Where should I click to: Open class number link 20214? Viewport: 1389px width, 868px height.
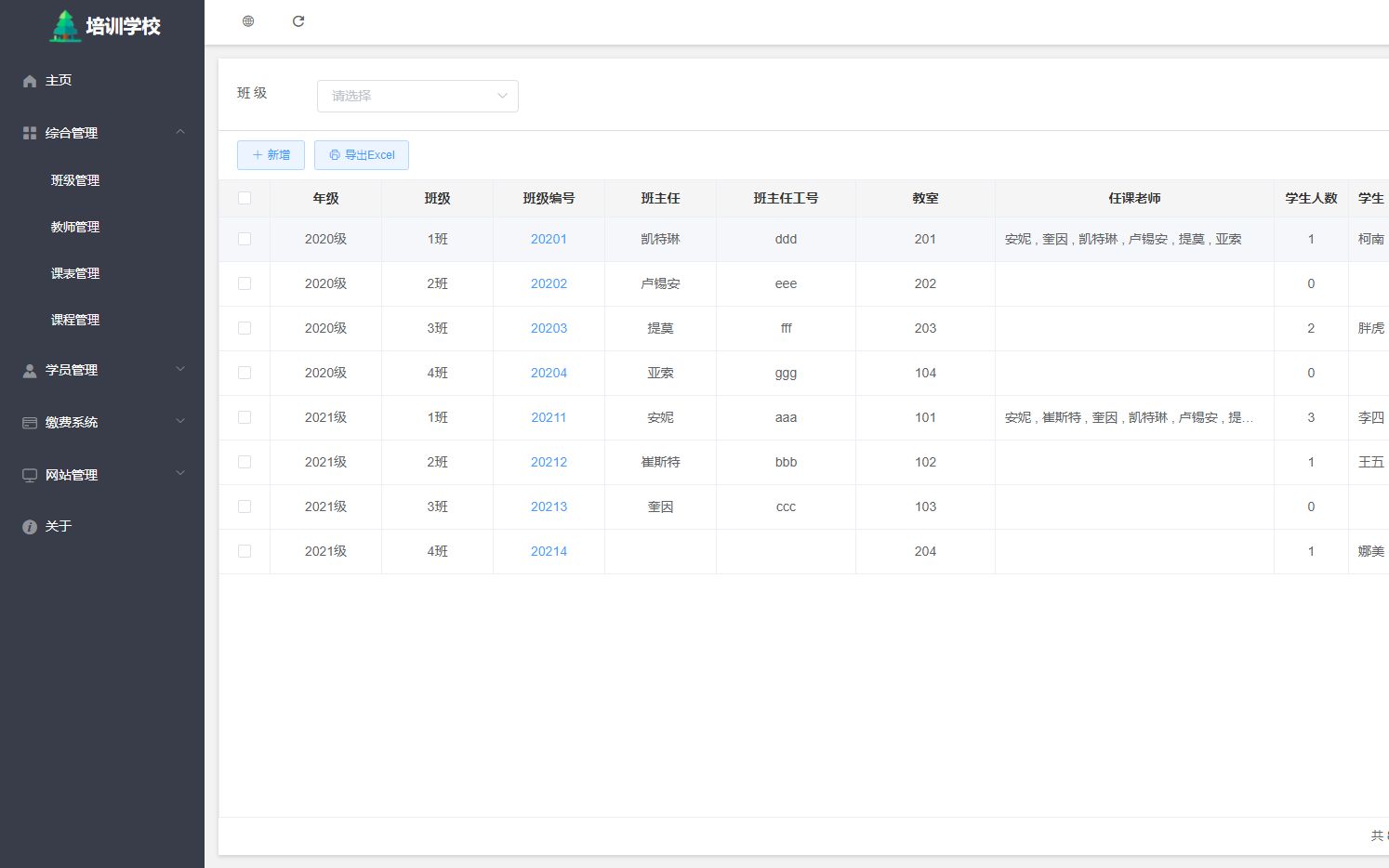[x=549, y=551]
